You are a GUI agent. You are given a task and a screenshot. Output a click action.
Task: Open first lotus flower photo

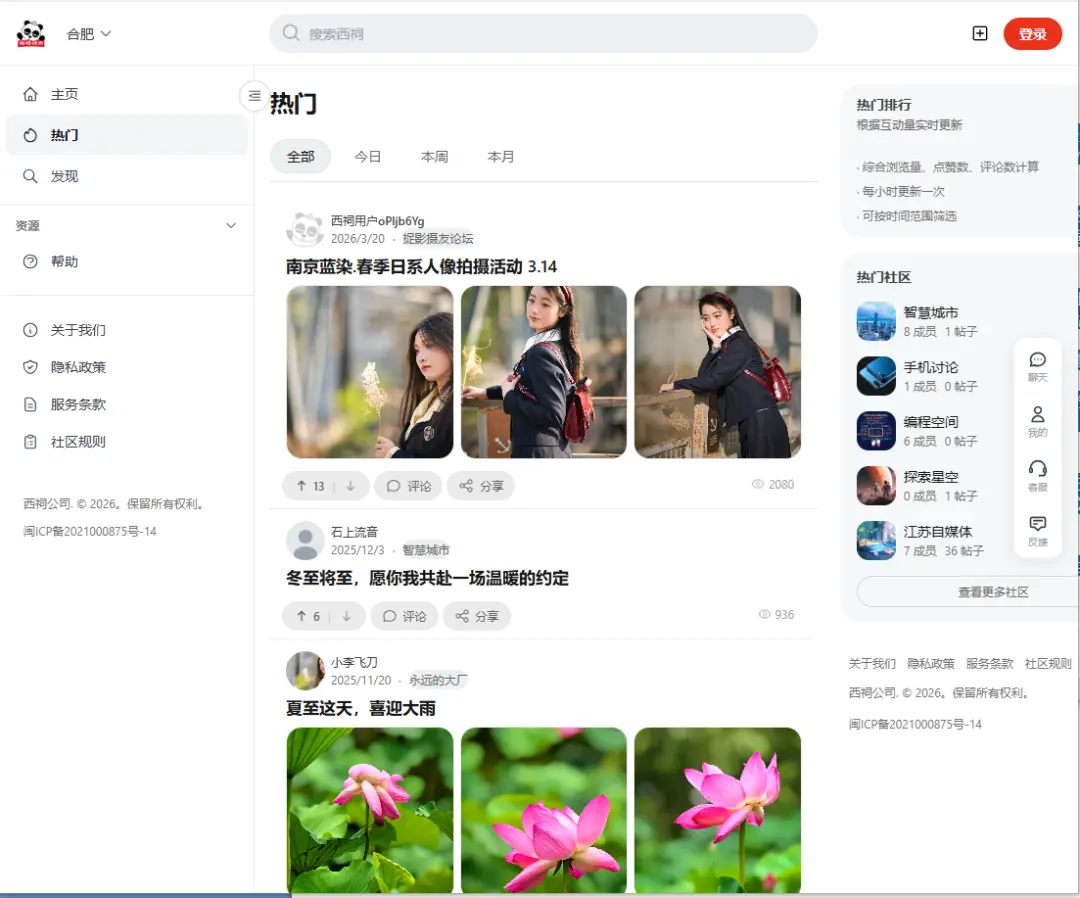tap(370, 811)
